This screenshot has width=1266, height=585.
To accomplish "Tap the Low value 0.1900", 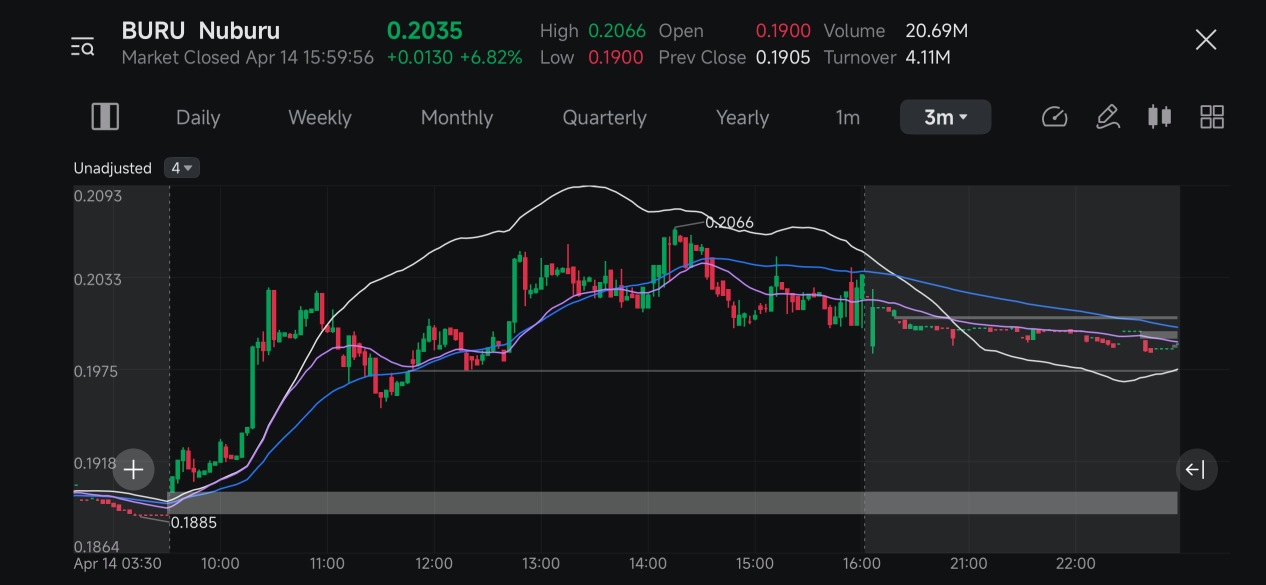I will click(616, 57).
